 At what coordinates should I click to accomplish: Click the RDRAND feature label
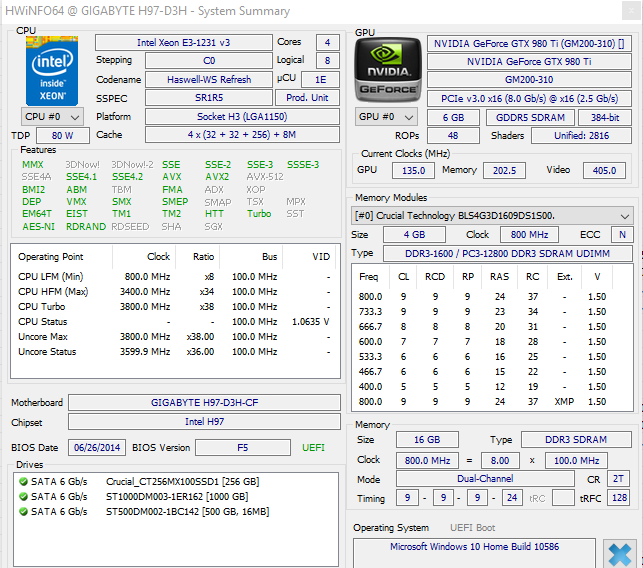coord(86,227)
